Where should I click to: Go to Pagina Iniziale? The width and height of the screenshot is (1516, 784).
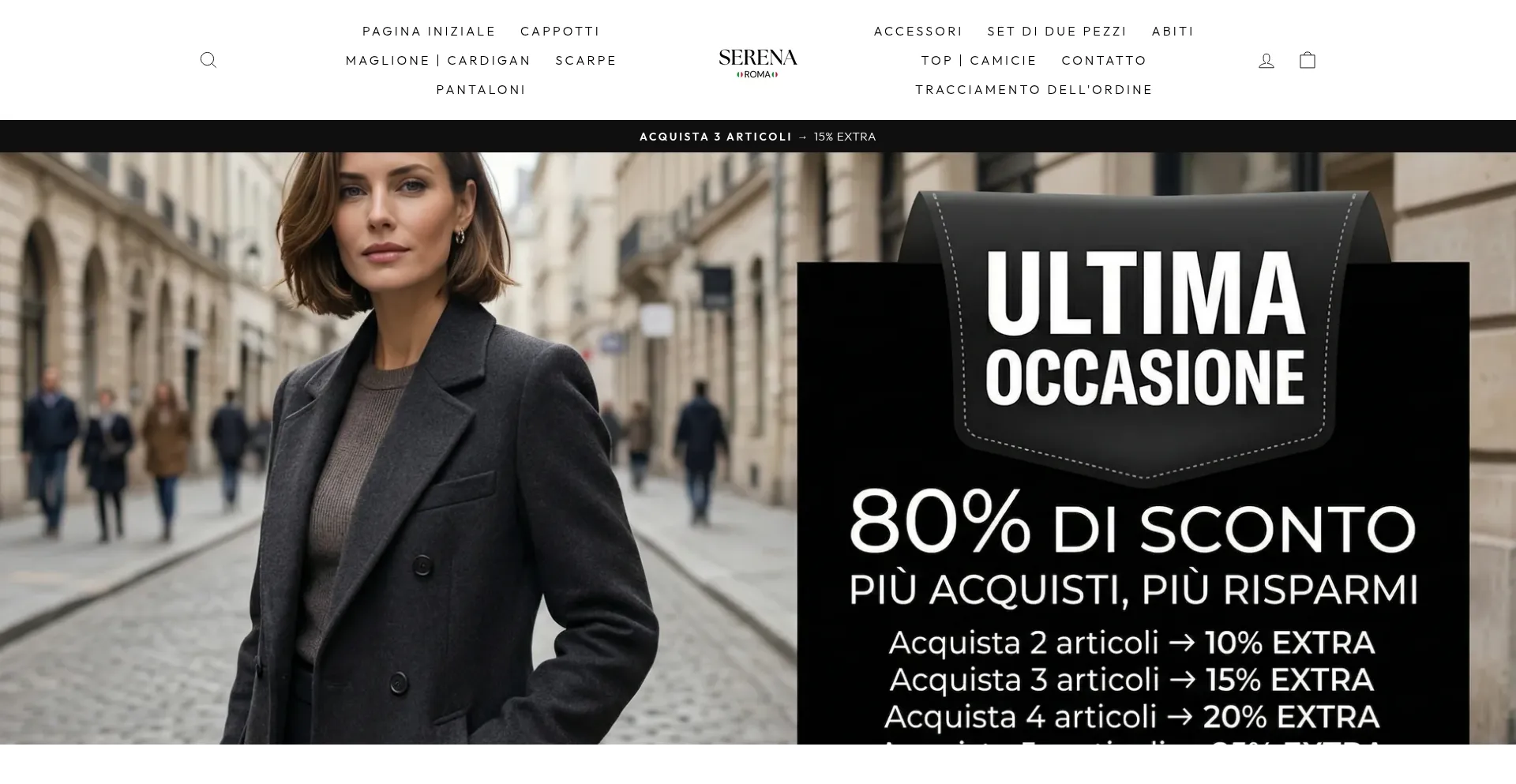pos(429,32)
